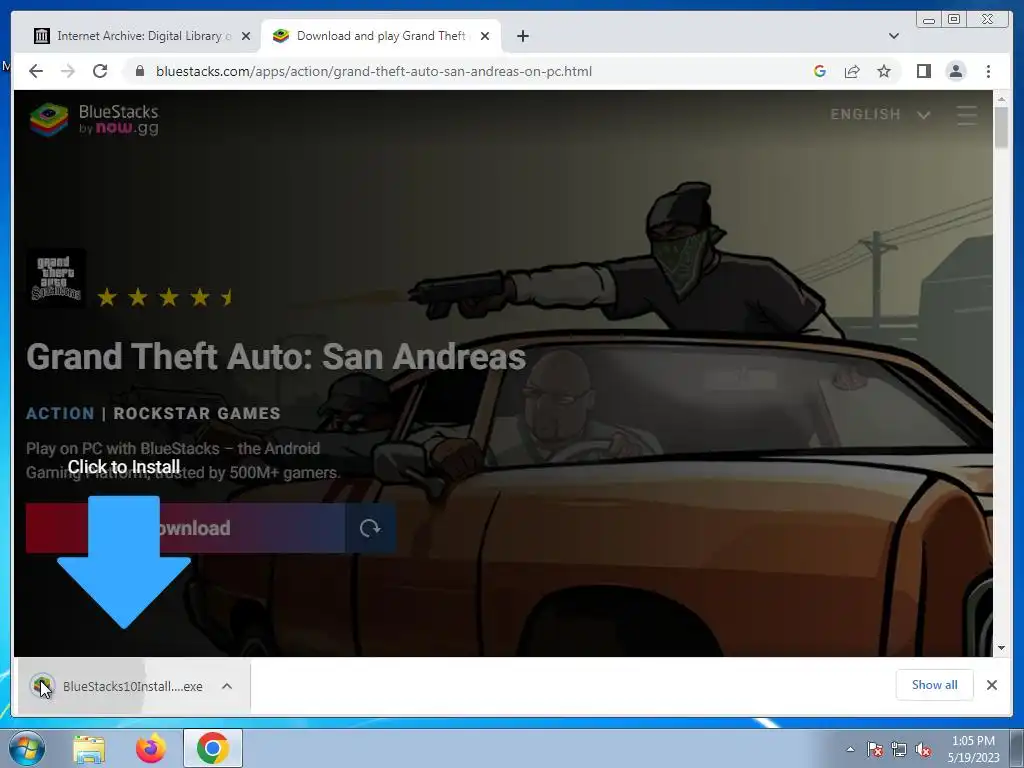The height and width of the screenshot is (768, 1024).
Task: Expand the tab search chevron
Action: 894,36
